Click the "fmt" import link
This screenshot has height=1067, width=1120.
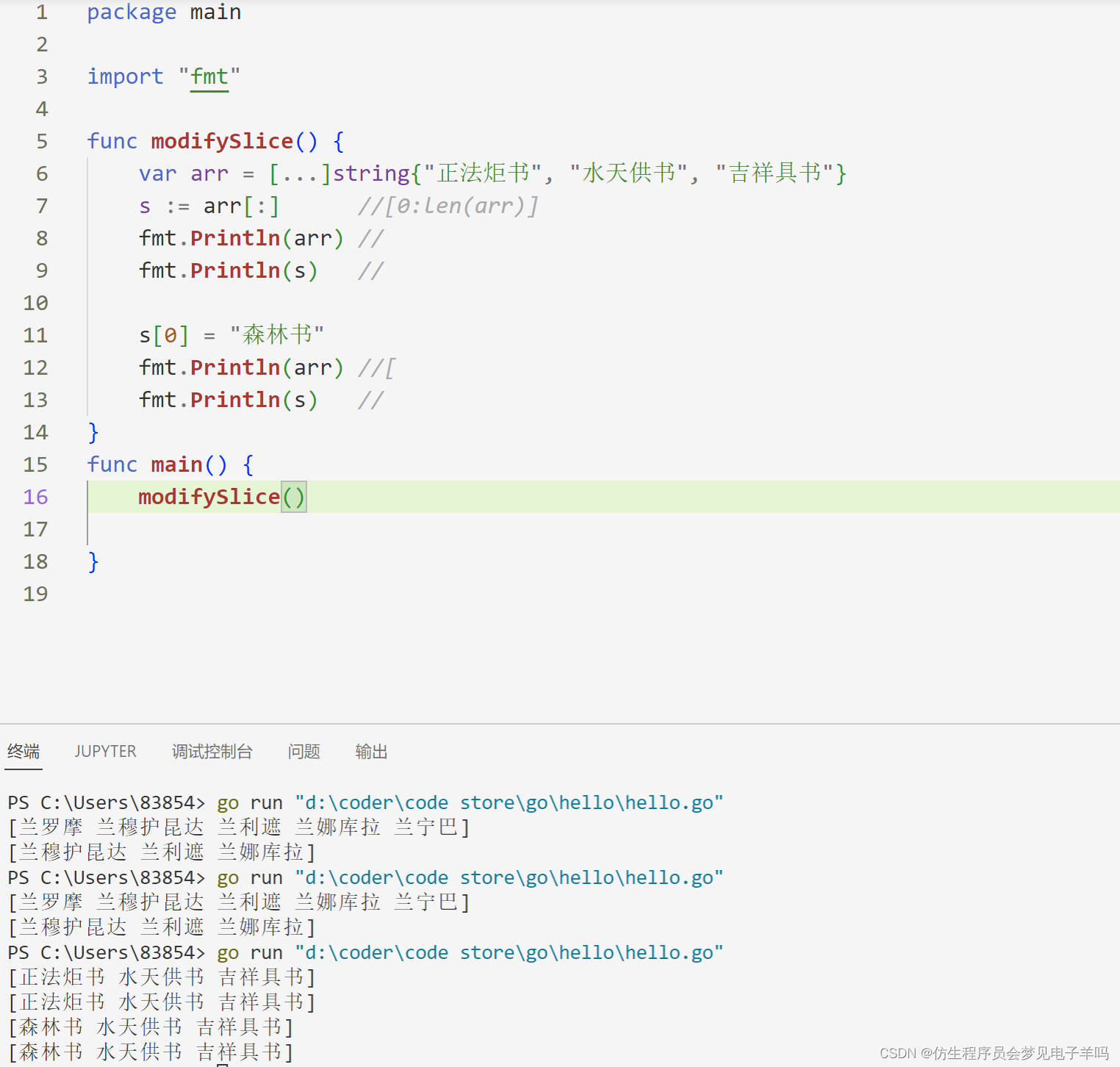point(209,76)
